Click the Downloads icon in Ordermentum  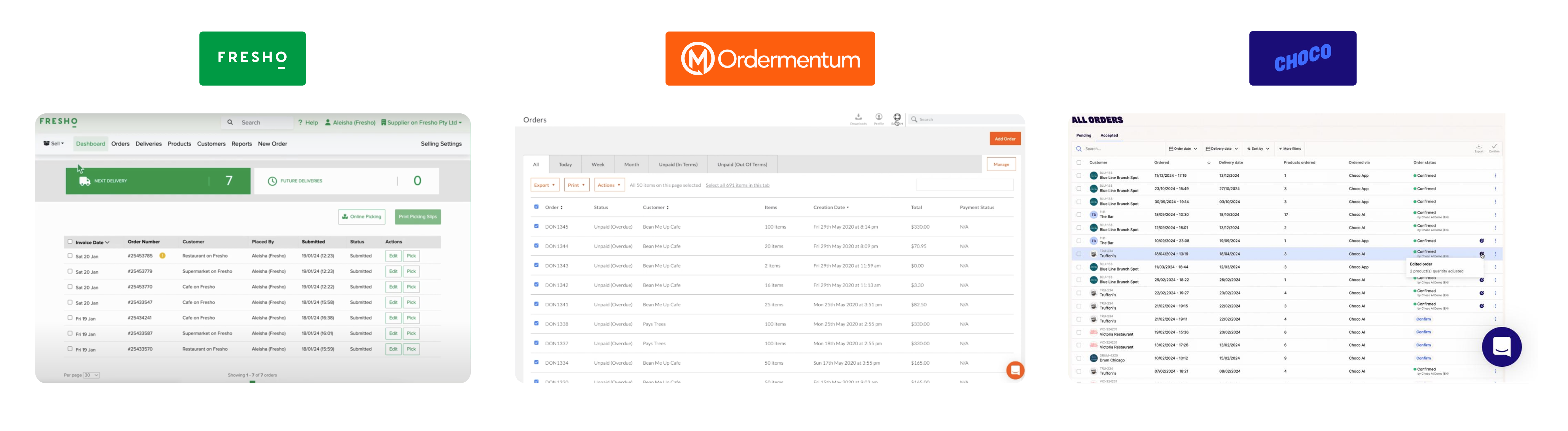pyautogui.click(x=858, y=117)
